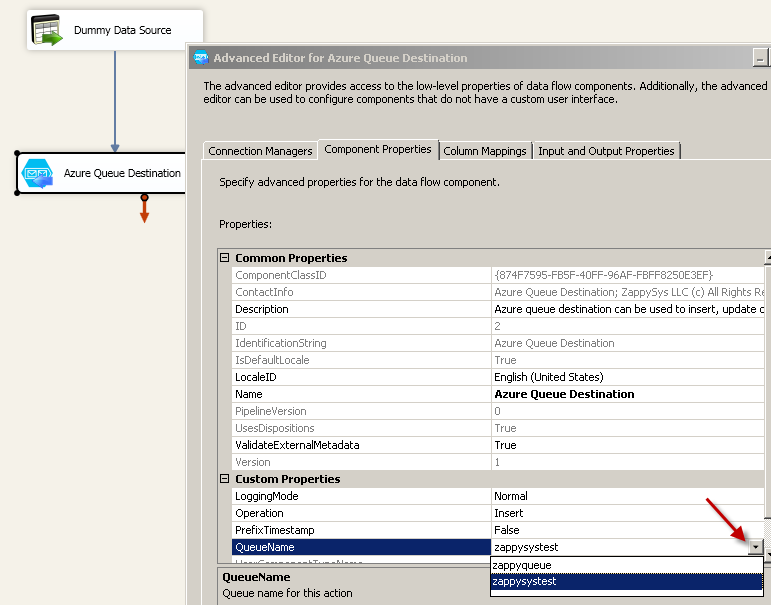Collapse the Custom Properties section
Viewport: 771px width, 605px height.
(224, 479)
